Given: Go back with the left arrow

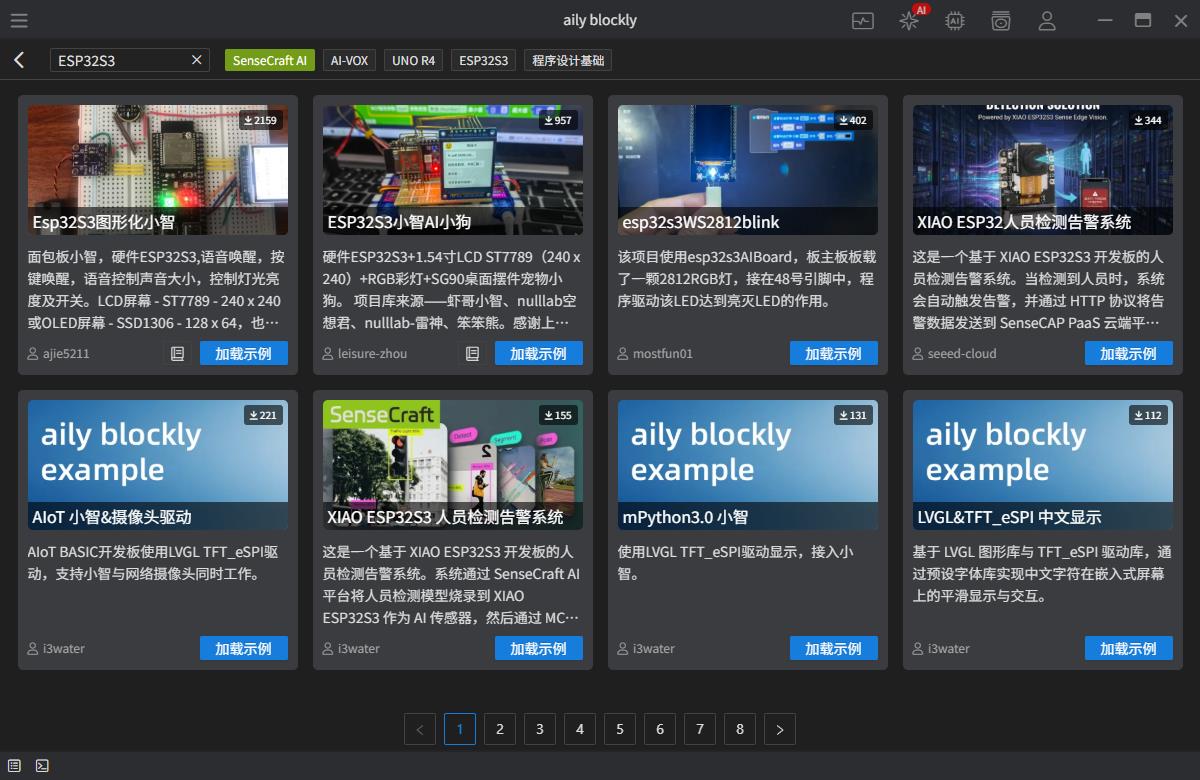Looking at the screenshot, I should click(x=19, y=60).
